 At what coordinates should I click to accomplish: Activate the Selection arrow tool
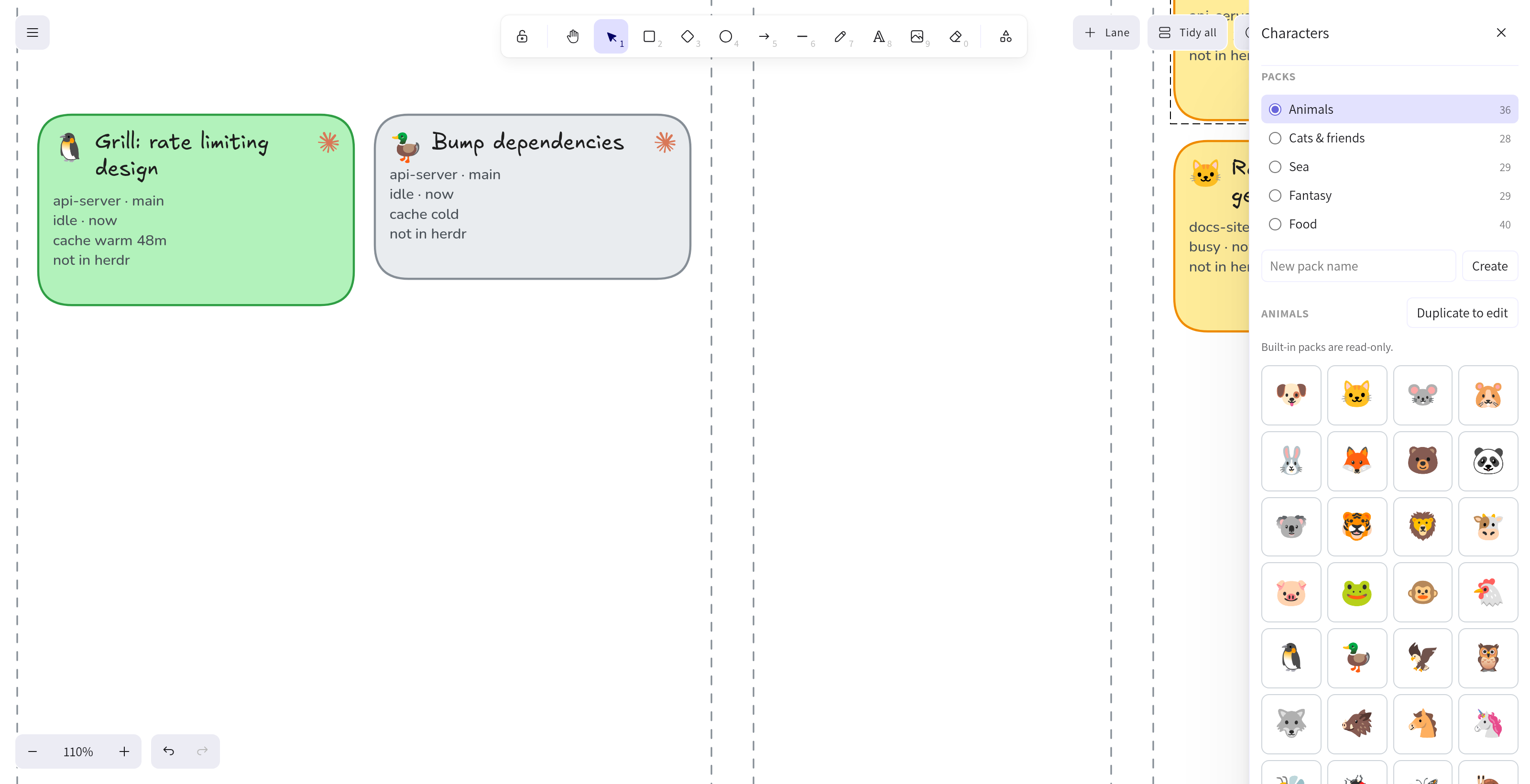coord(611,37)
